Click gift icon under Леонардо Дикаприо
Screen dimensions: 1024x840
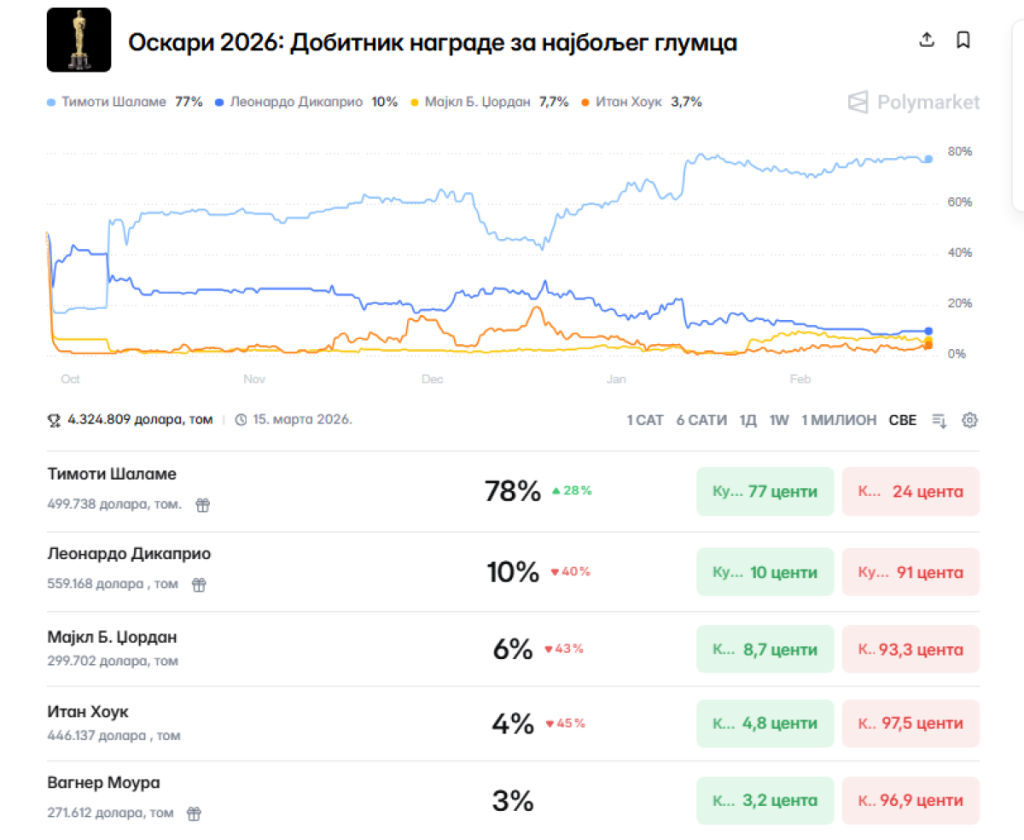(x=199, y=584)
